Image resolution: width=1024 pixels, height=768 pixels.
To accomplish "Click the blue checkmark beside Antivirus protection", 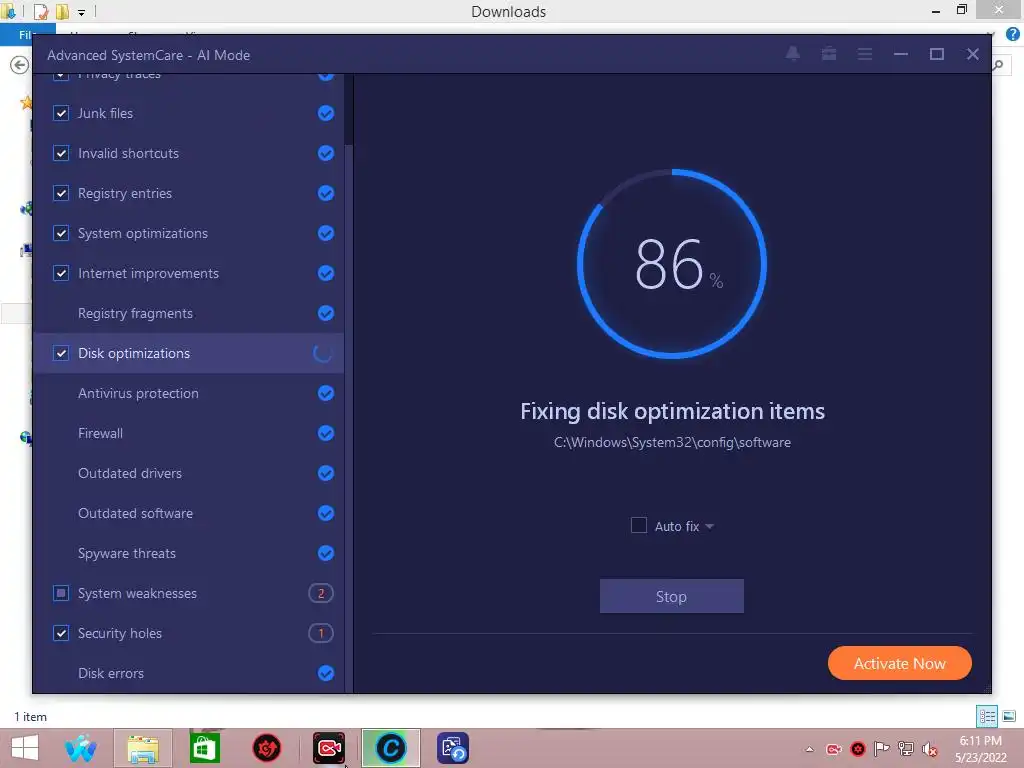I will click(326, 393).
